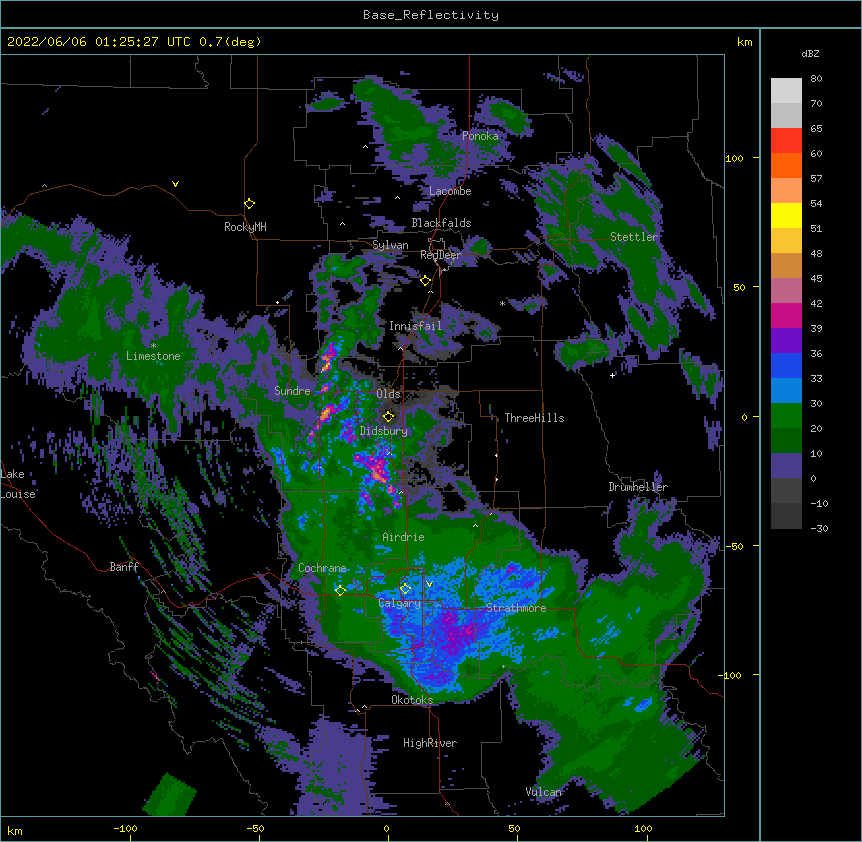Image resolution: width=862 pixels, height=842 pixels.
Task: Click the Airdrie label
Action: pos(403,537)
